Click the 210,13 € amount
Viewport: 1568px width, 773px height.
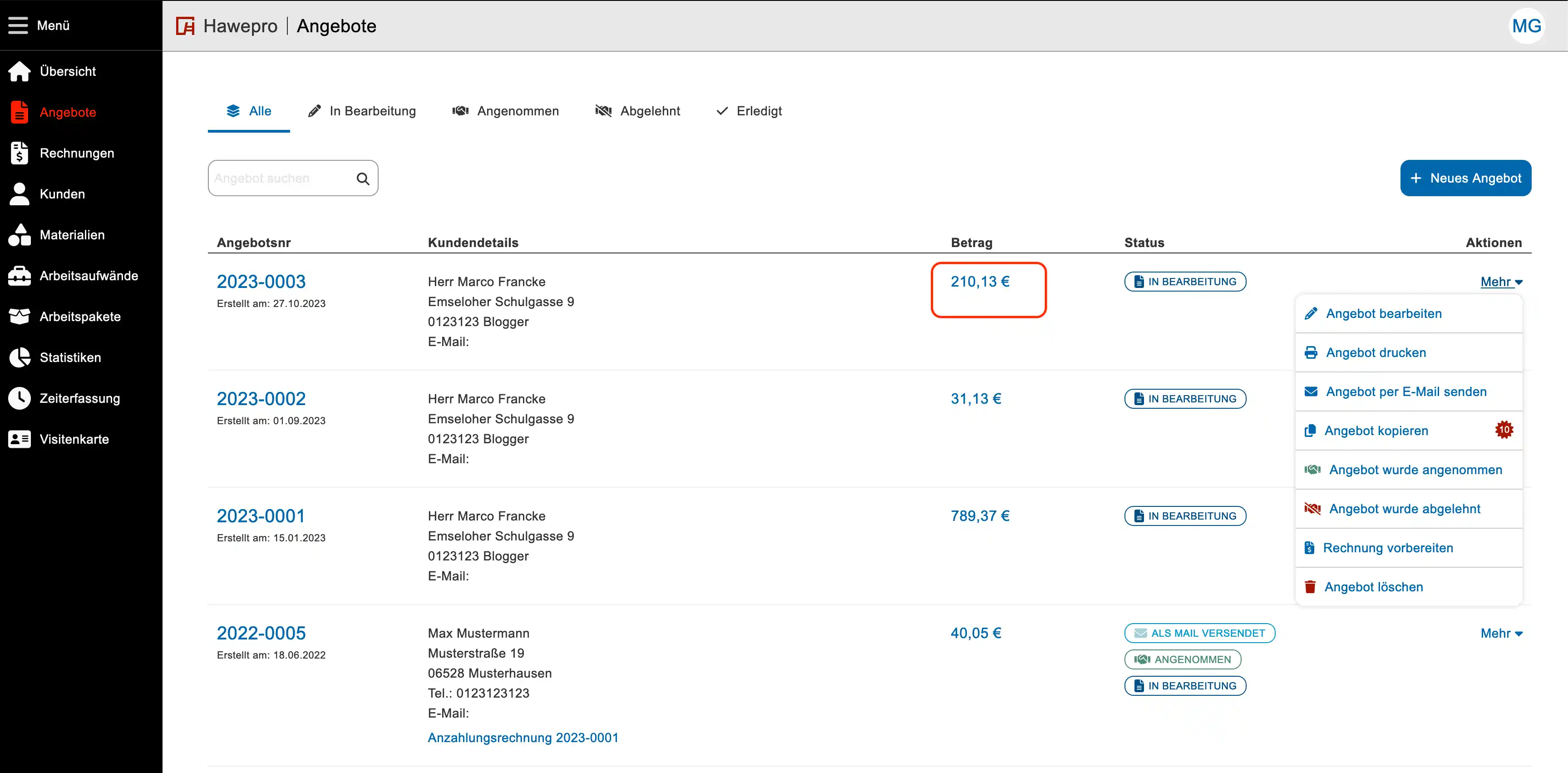pyautogui.click(x=980, y=282)
